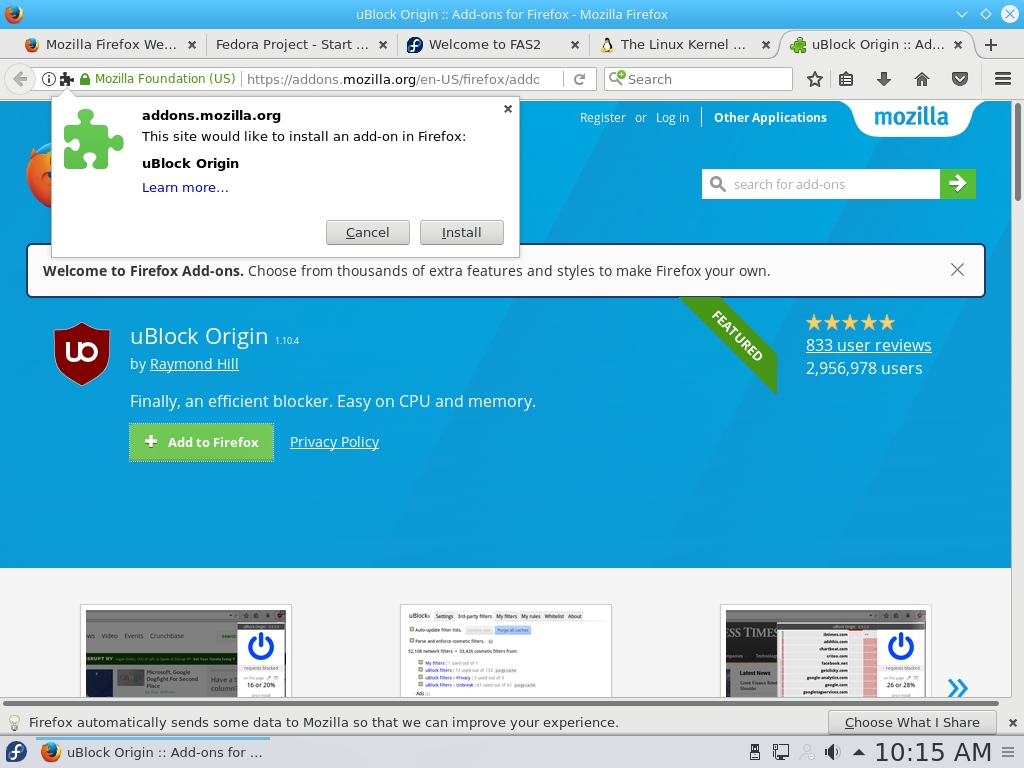Open the Privacy Policy link

coord(334,442)
